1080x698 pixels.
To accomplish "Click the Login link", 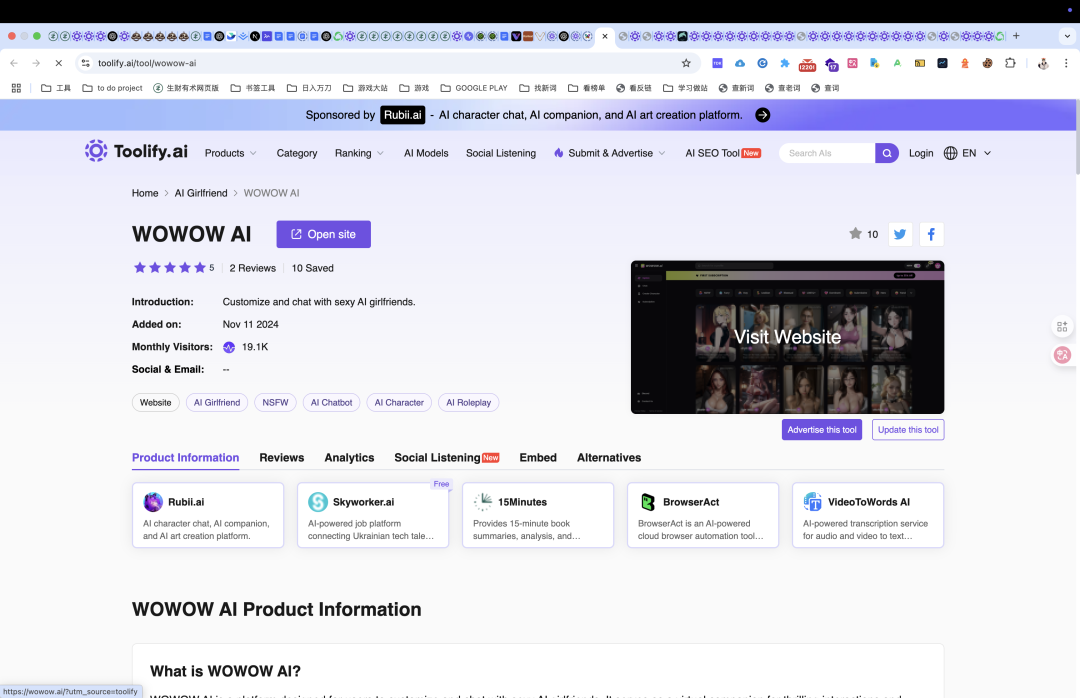I will (921, 153).
